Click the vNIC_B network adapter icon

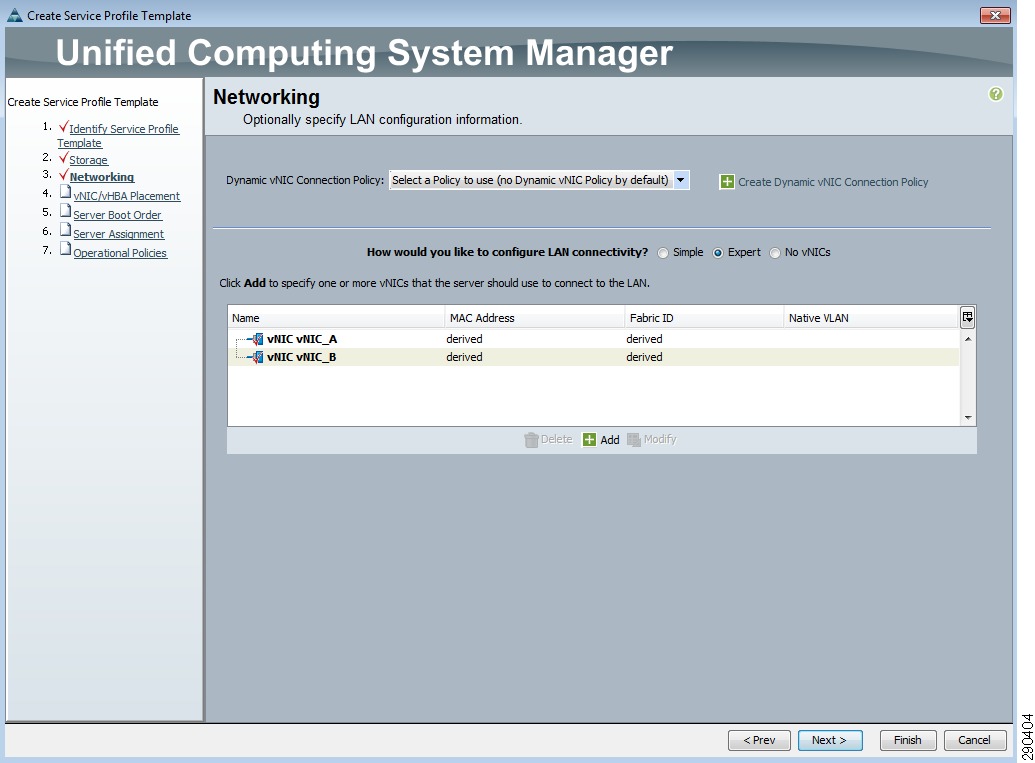(256, 357)
